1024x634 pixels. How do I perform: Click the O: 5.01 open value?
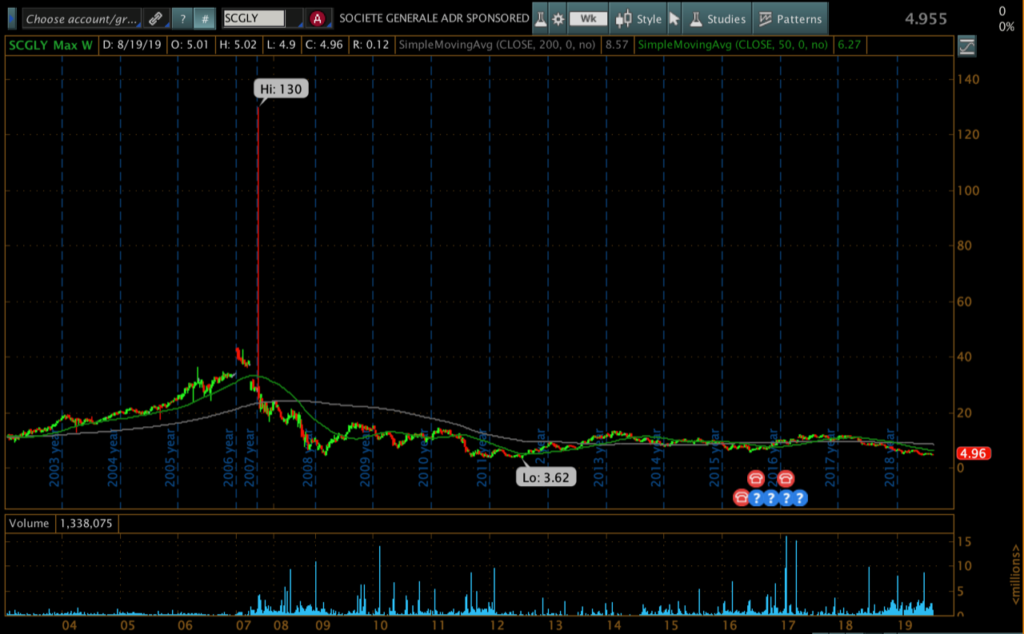tap(190, 45)
